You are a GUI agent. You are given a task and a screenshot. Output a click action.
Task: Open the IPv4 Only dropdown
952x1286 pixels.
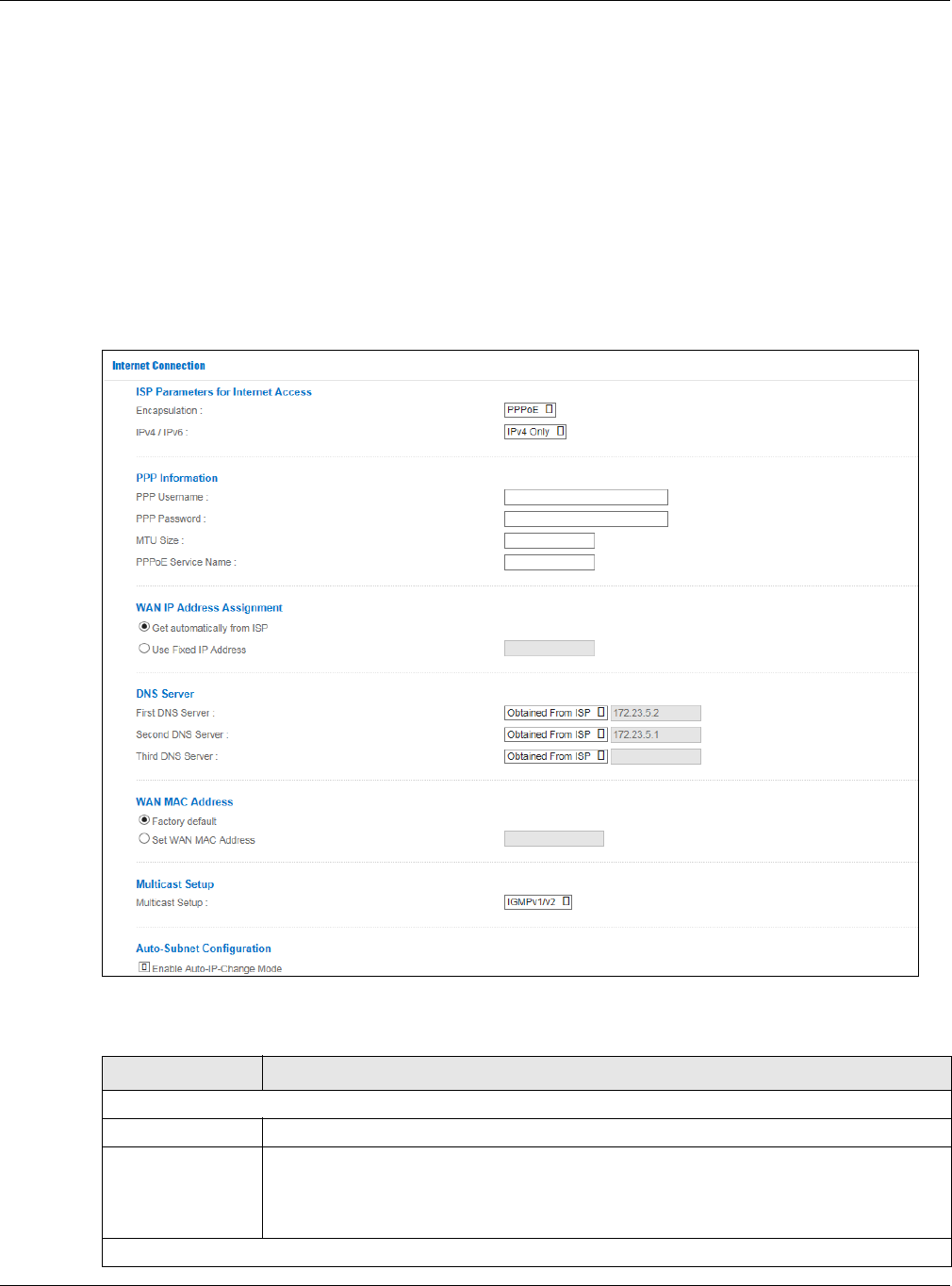pos(535,432)
